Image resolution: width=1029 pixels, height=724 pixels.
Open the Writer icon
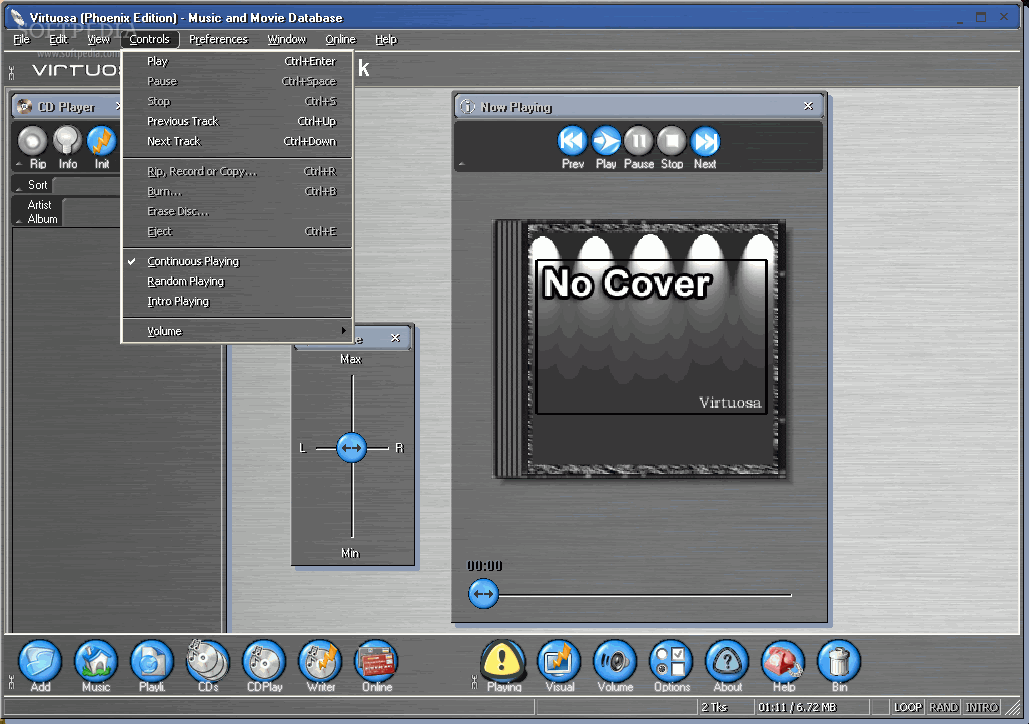[x=320, y=667]
